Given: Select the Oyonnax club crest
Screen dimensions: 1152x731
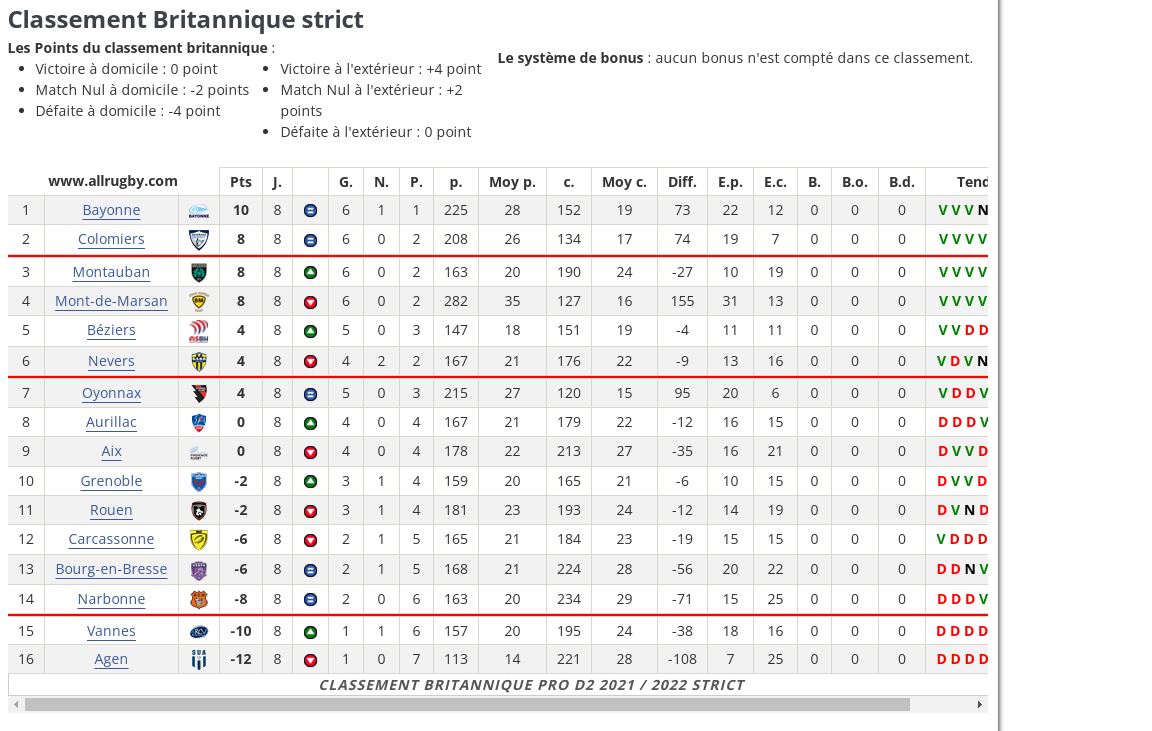Looking at the screenshot, I should 199,393.
